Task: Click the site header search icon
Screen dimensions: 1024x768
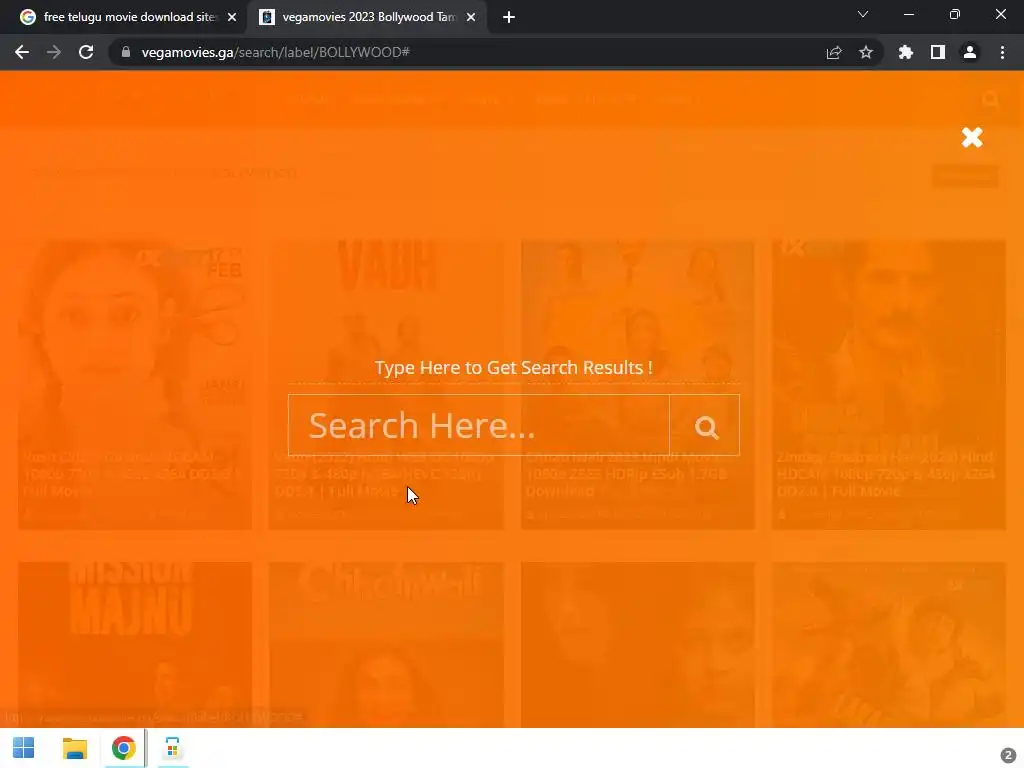Action: click(x=991, y=99)
